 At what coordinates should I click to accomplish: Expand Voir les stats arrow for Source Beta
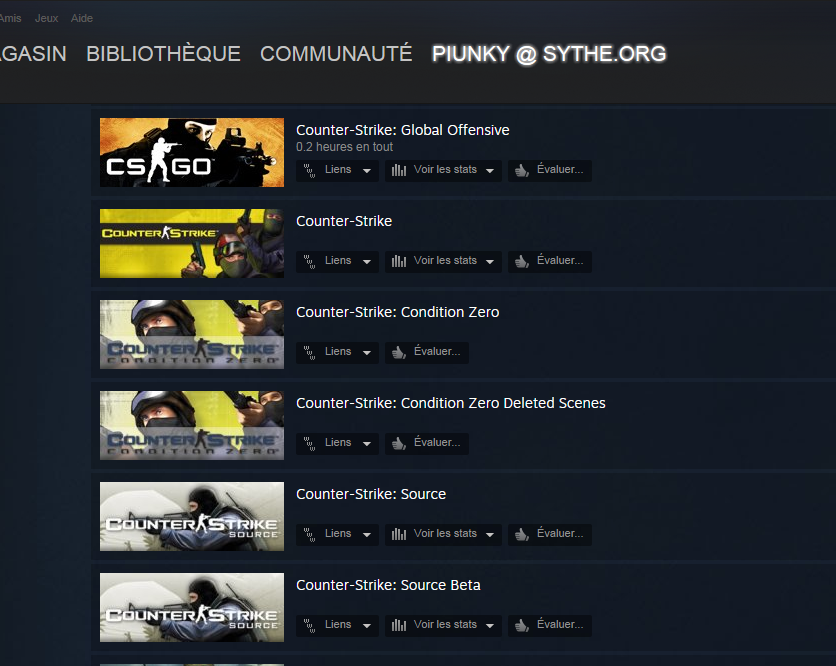coord(490,626)
